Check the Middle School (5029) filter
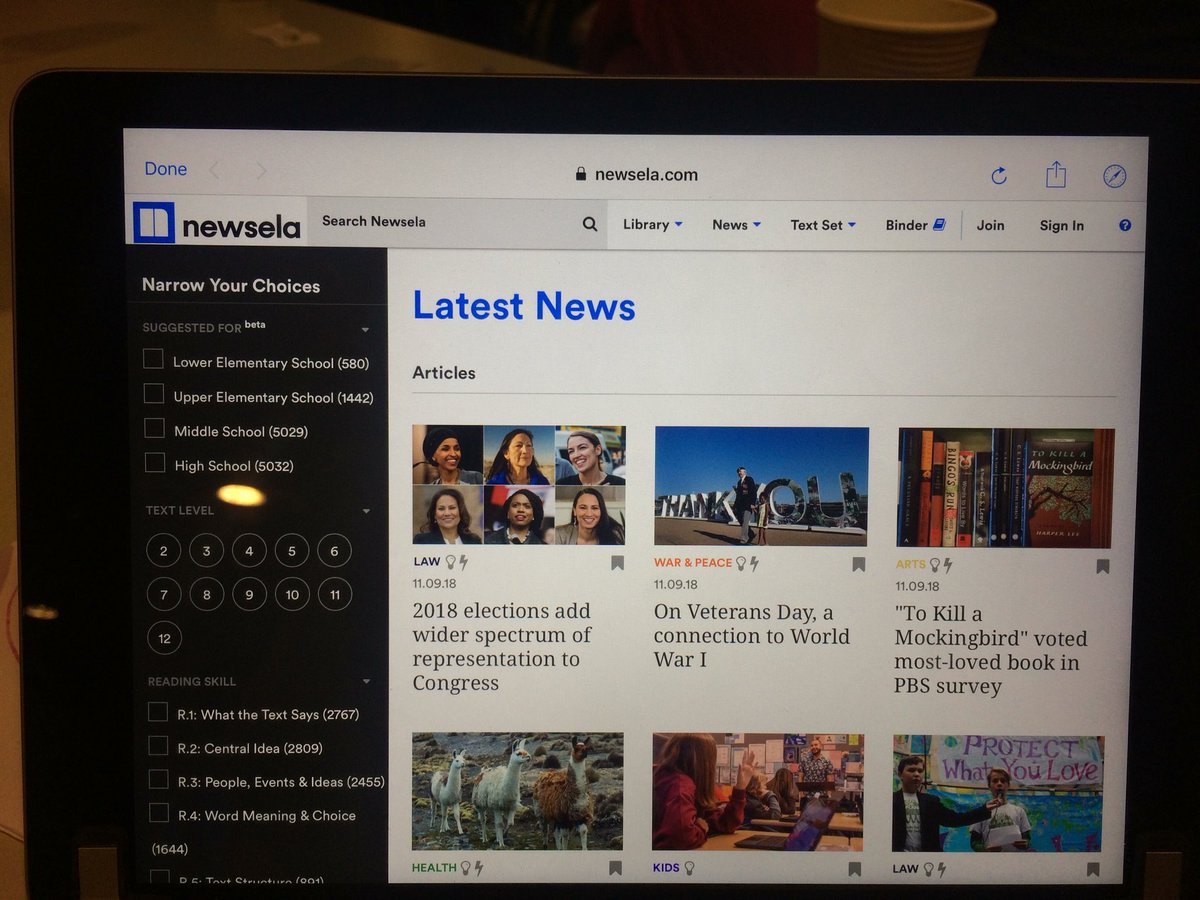 pos(154,428)
